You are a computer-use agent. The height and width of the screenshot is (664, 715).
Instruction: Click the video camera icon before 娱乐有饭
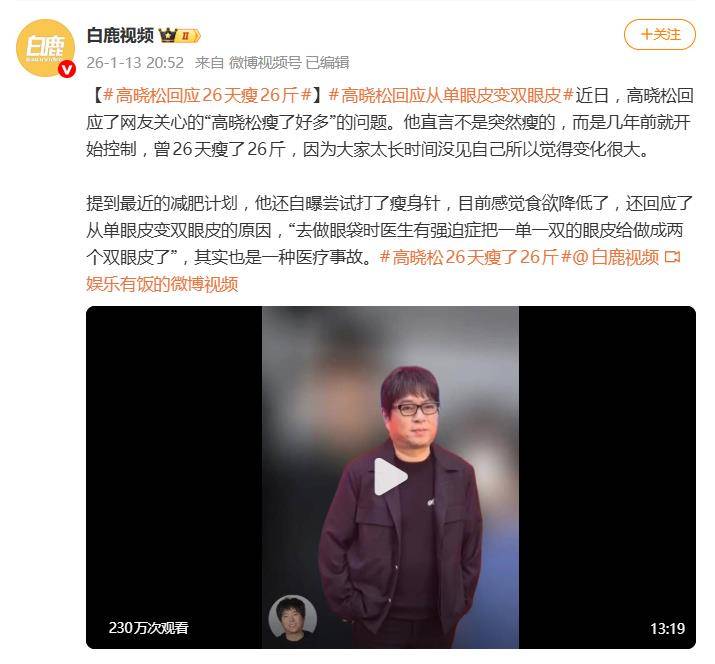(673, 257)
